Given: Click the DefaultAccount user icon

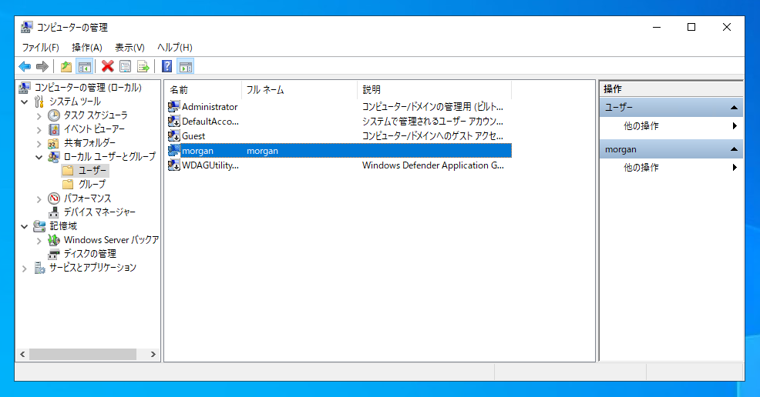Looking at the screenshot, I should click(x=174, y=121).
